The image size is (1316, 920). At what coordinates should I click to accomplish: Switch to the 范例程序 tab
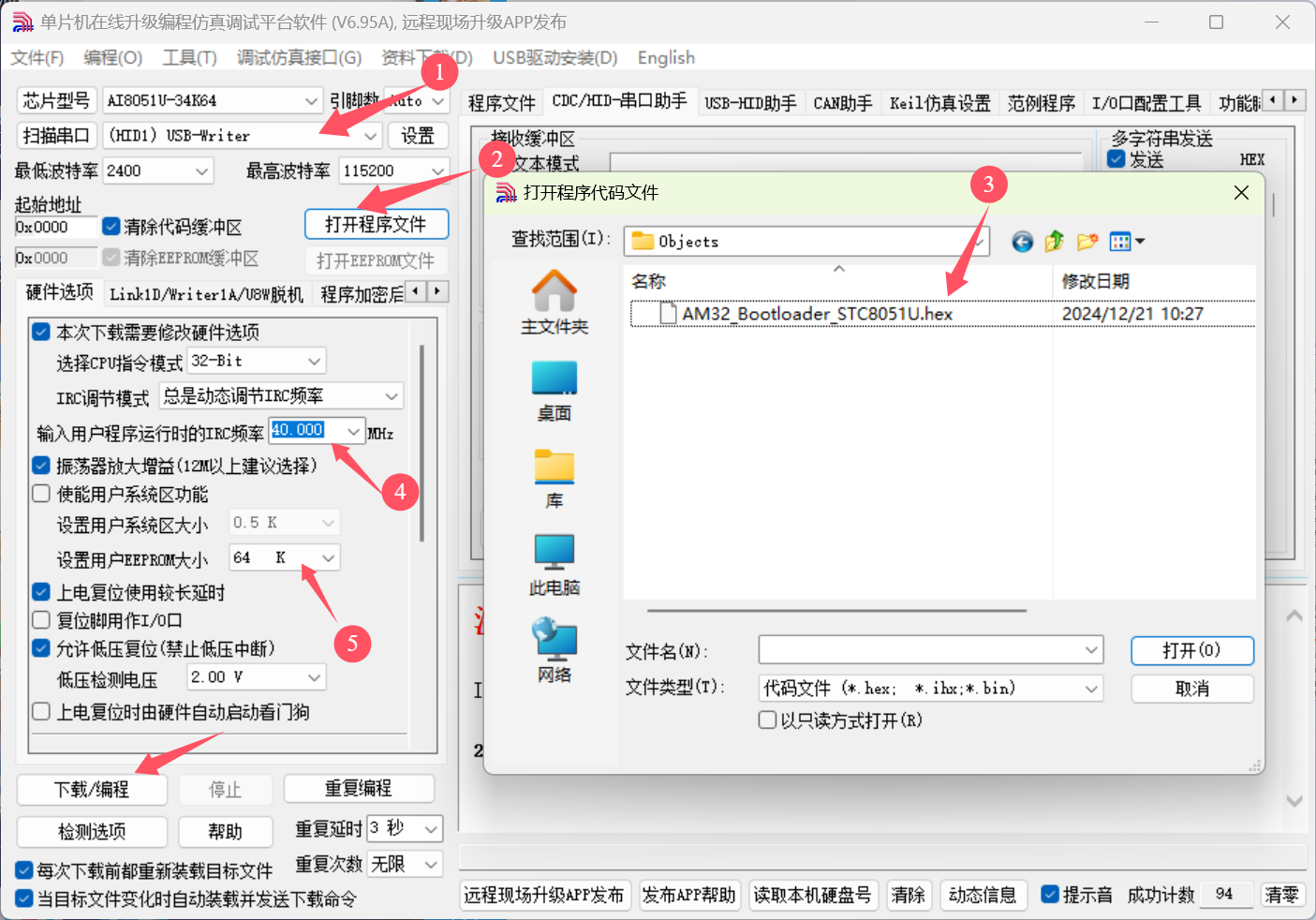tap(1041, 103)
